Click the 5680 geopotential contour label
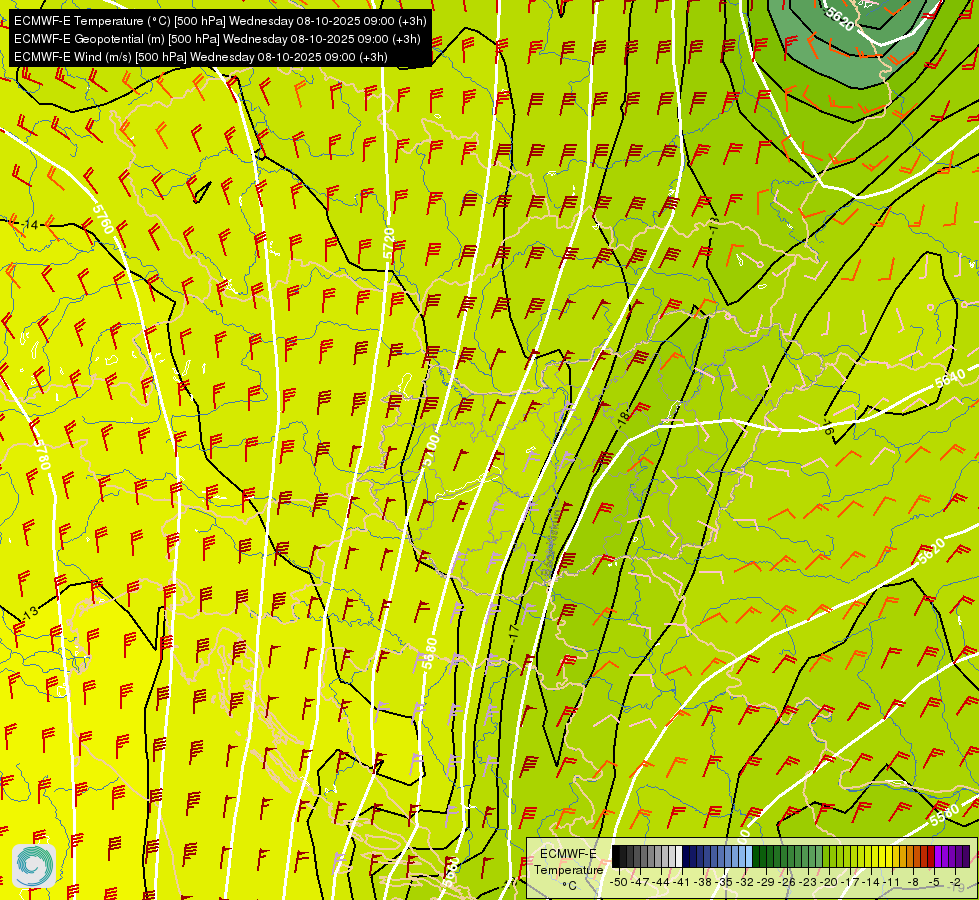 [x=430, y=653]
